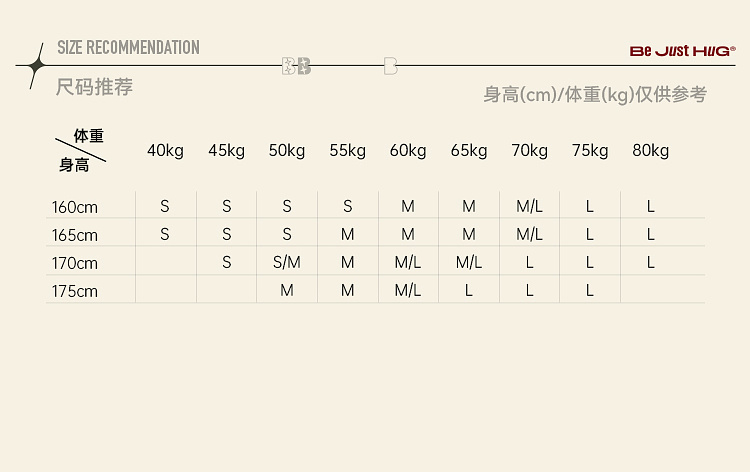Click the L cell for 175cm at 75kg
Screen dimensions: 750x472
click(590, 290)
